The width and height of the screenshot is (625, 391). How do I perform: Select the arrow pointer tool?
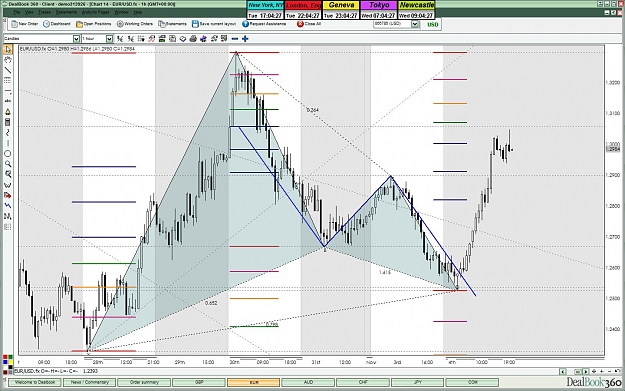tap(8, 49)
